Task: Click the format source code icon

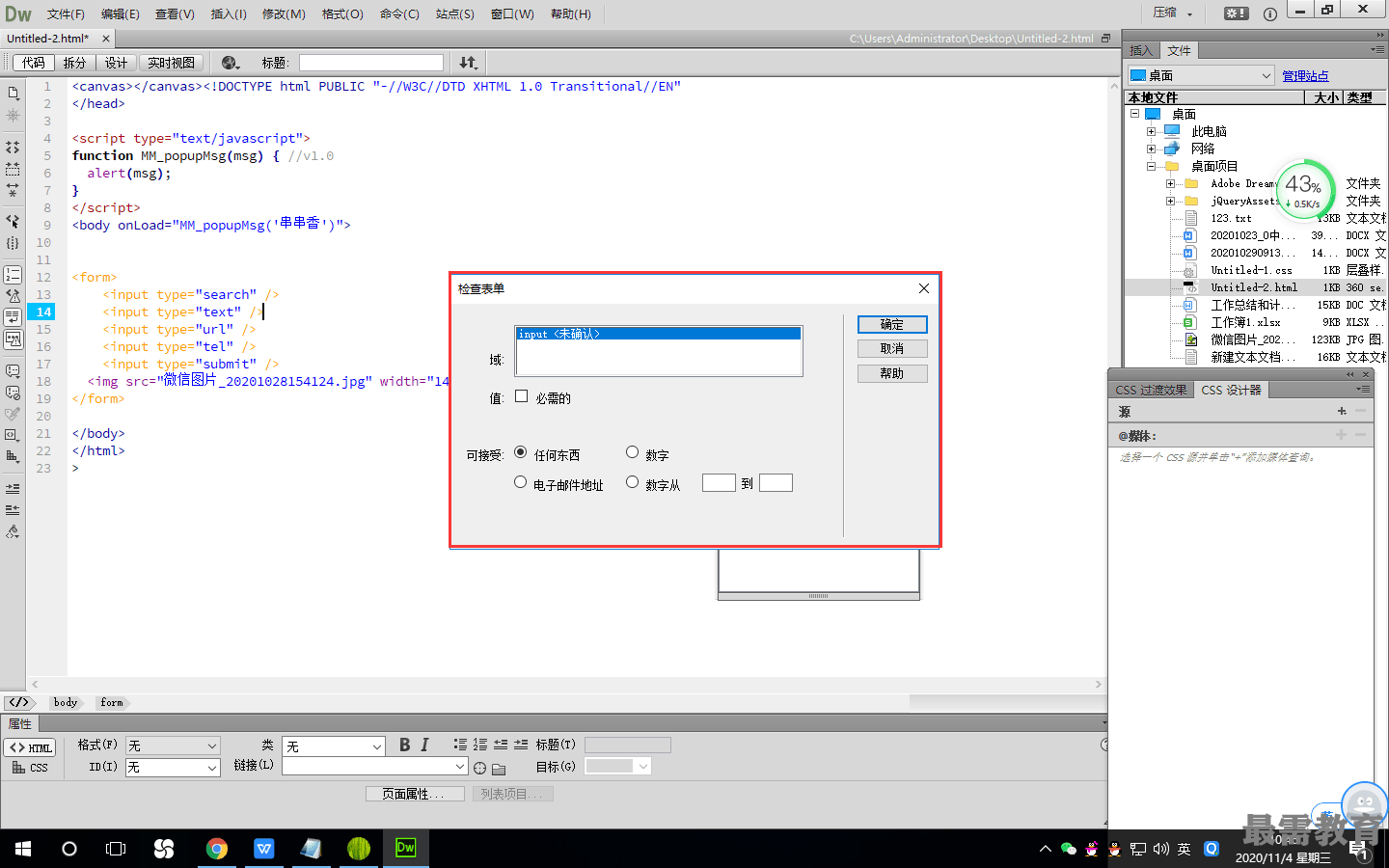Action: (x=13, y=531)
